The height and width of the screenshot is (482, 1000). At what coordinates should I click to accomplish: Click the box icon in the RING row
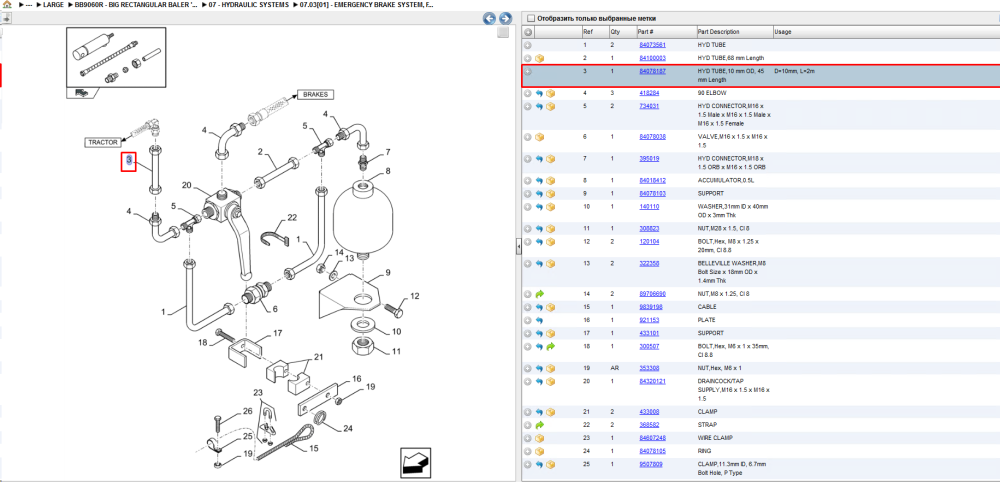[539, 451]
